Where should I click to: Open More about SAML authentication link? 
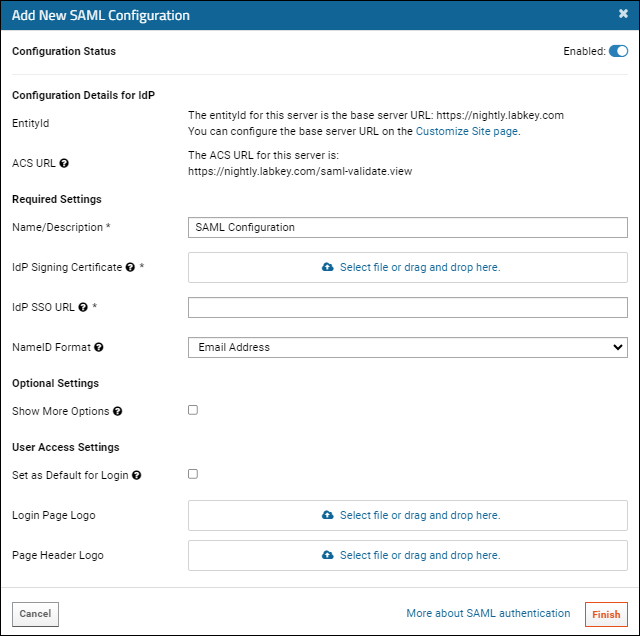click(x=488, y=614)
